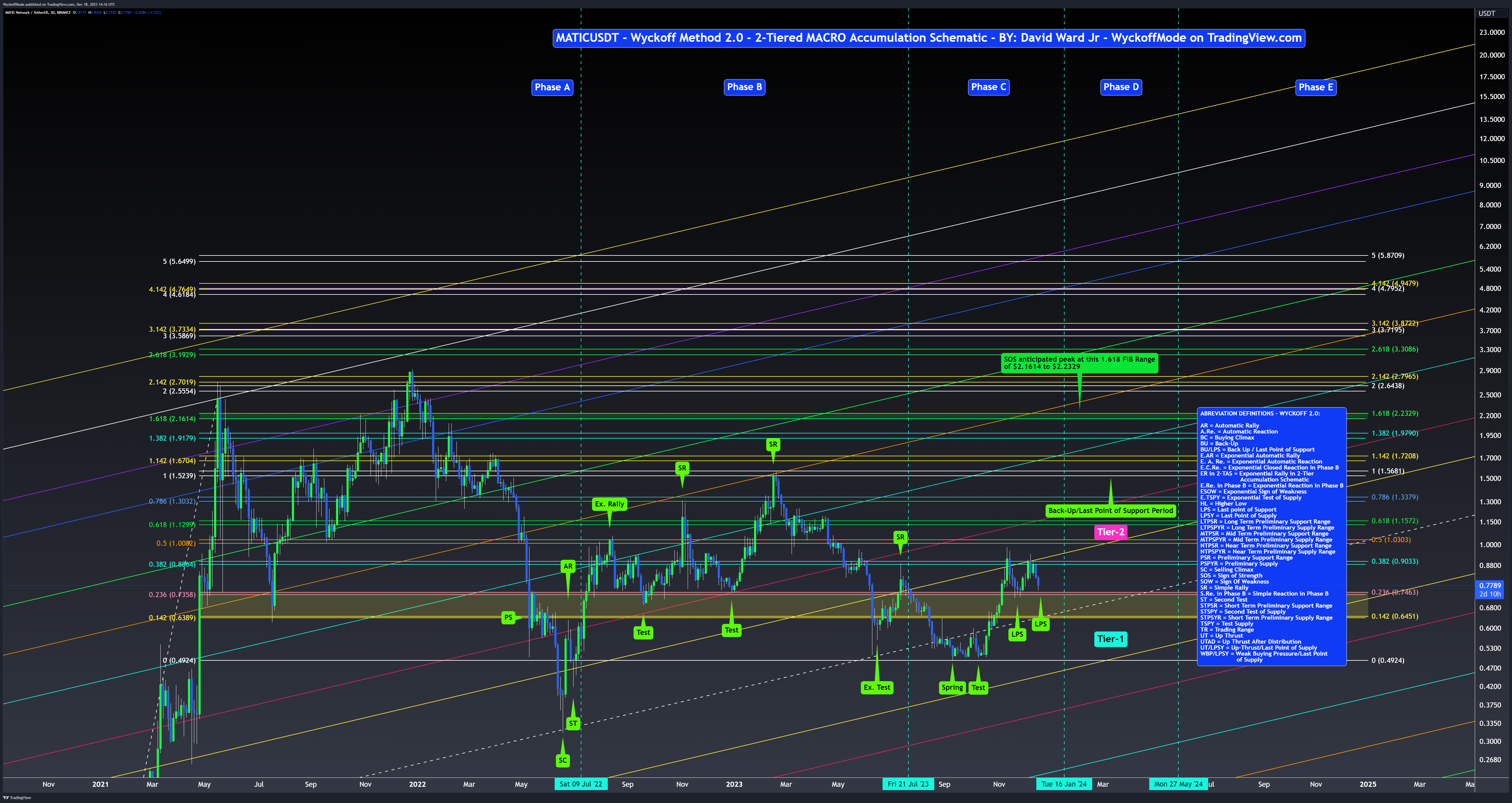Select the Phase E label
Viewport: 1512px width, 803px height.
(1315, 87)
